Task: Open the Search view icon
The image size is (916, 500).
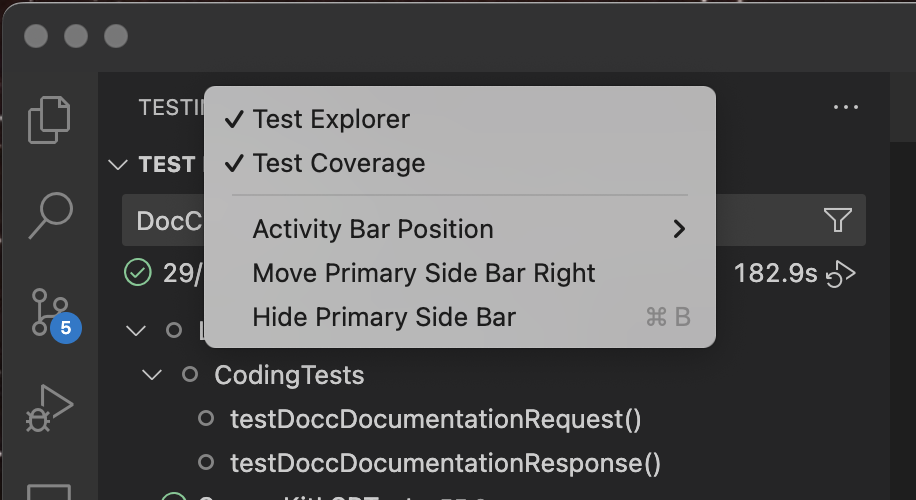Action: (x=49, y=214)
